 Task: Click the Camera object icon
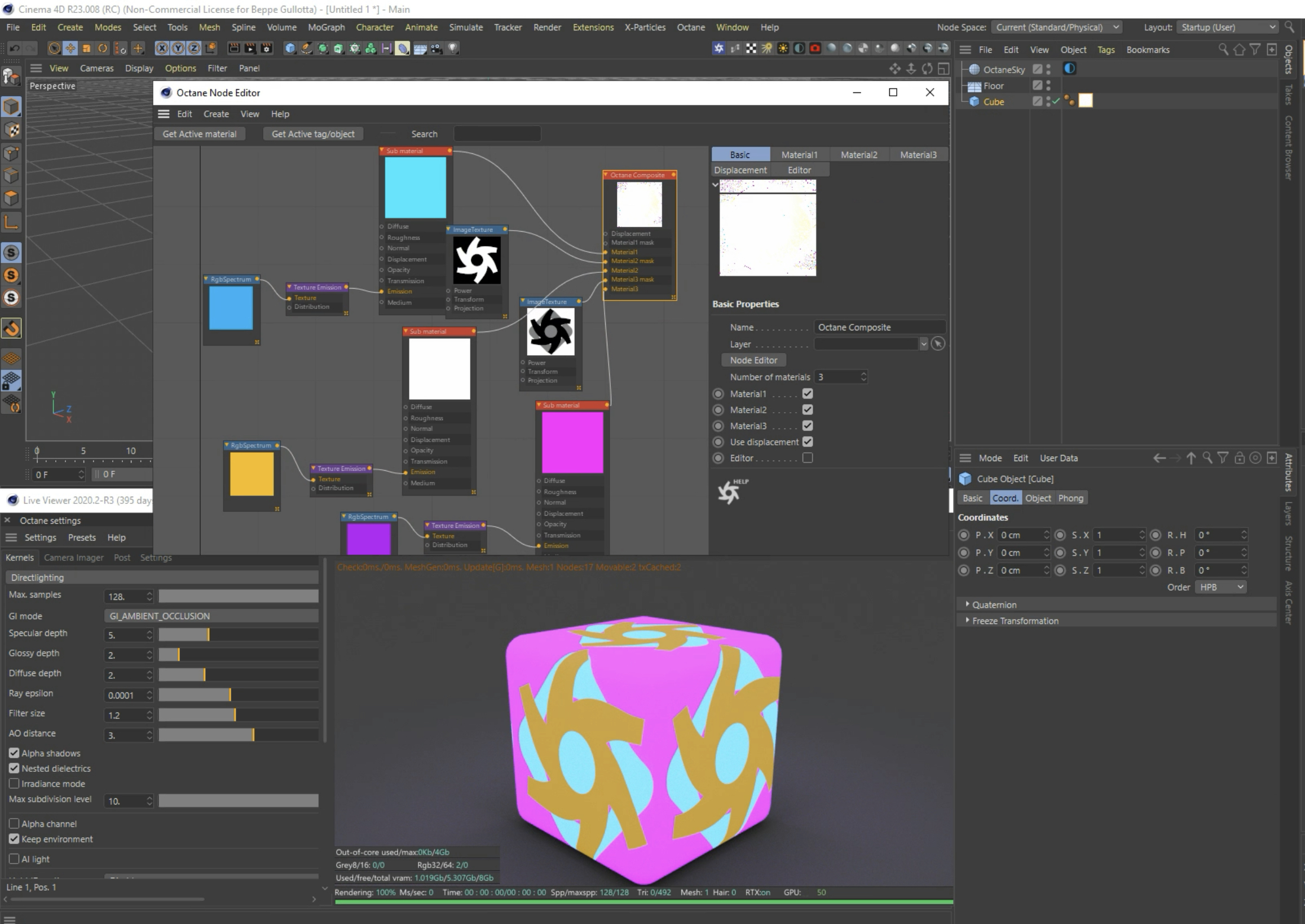click(x=437, y=48)
